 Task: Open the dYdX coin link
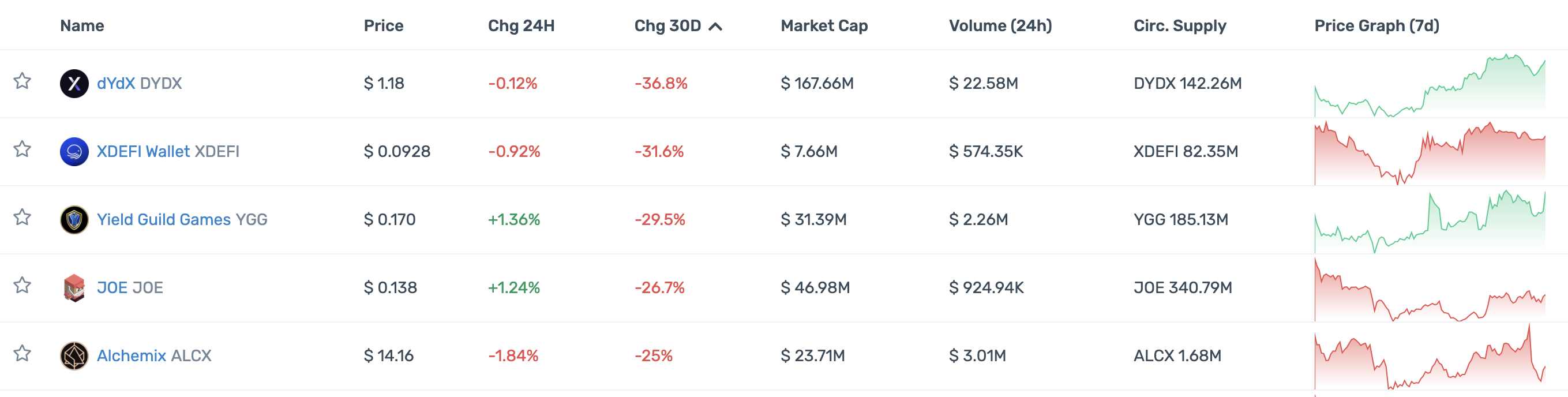115,84
